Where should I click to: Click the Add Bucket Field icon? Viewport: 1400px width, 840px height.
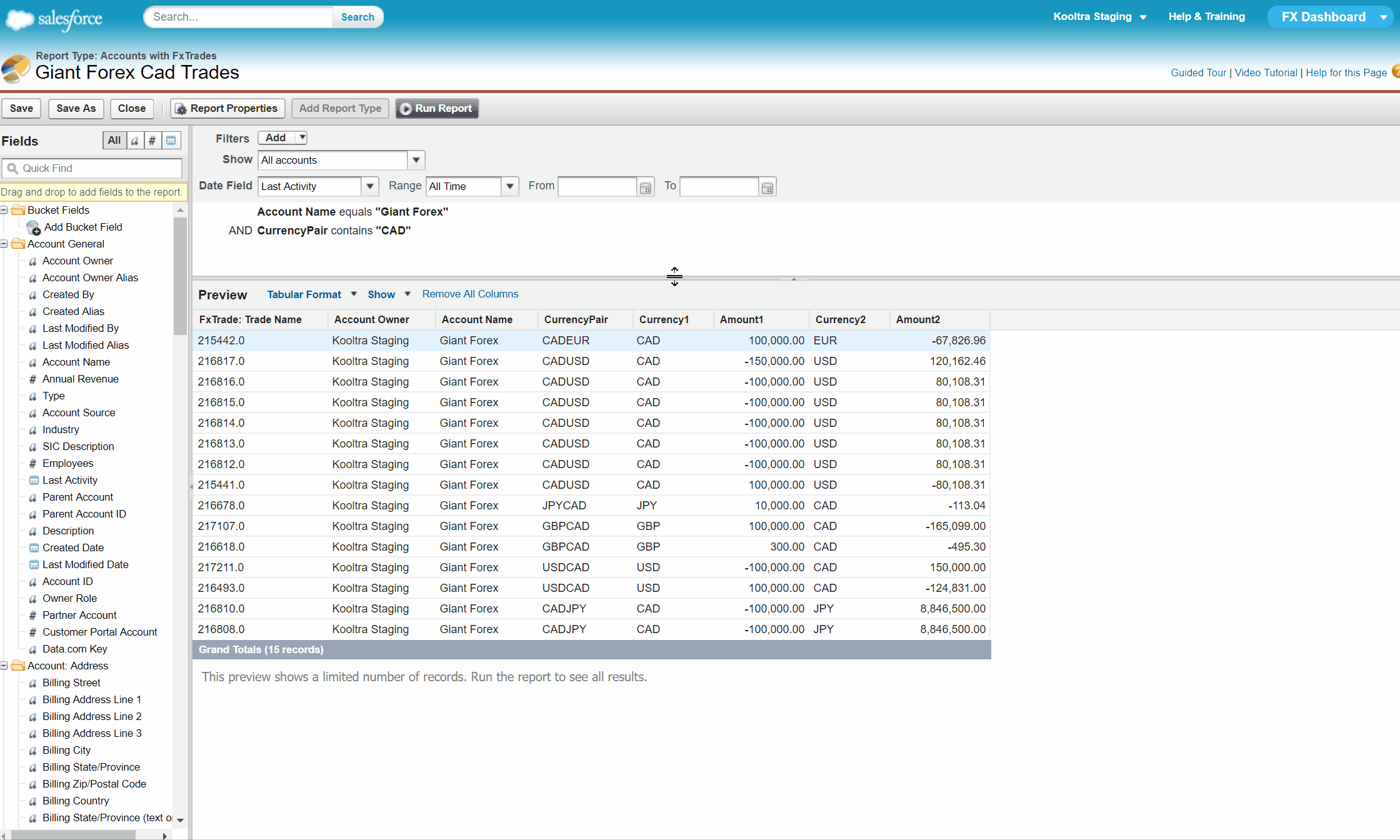coord(34,227)
